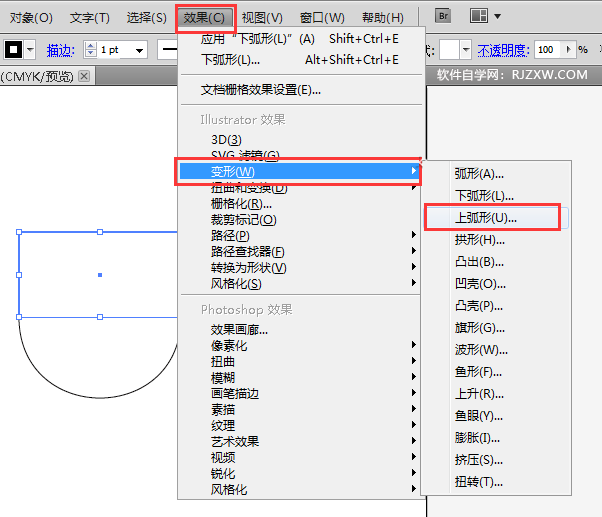
Task: Open the 文字(T) menu
Action: pos(90,18)
